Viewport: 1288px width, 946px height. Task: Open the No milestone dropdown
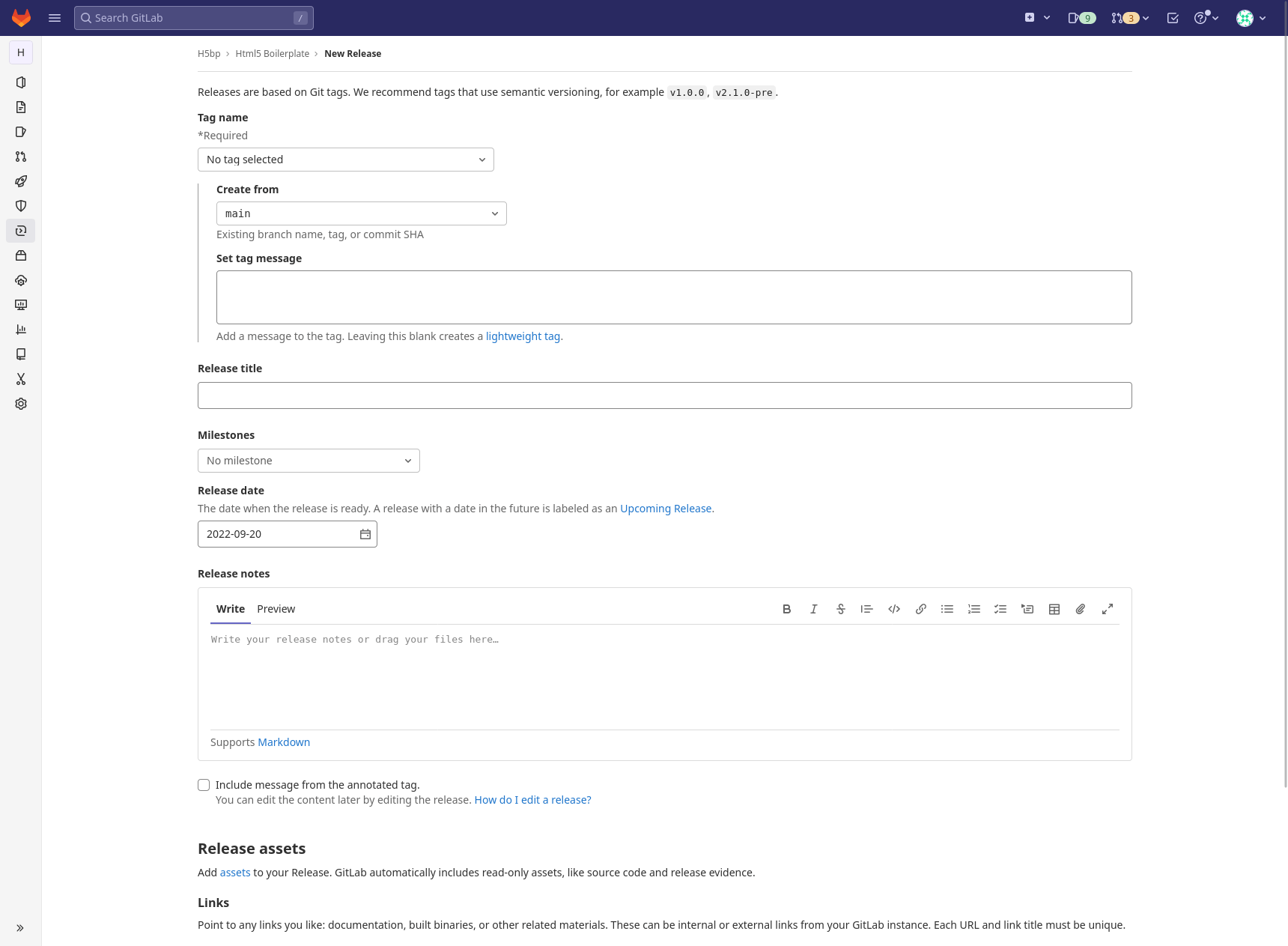(x=308, y=461)
